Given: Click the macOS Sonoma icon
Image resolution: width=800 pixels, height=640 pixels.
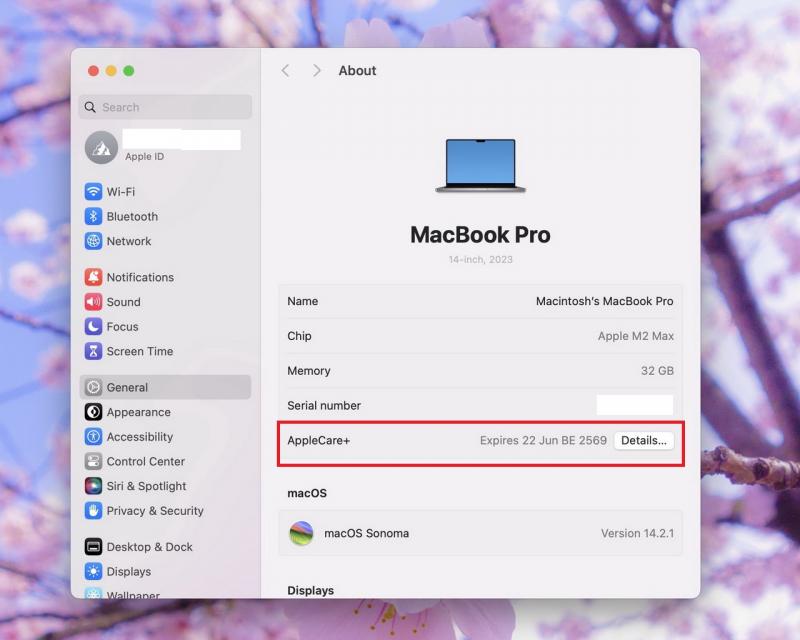Looking at the screenshot, I should tap(301, 533).
